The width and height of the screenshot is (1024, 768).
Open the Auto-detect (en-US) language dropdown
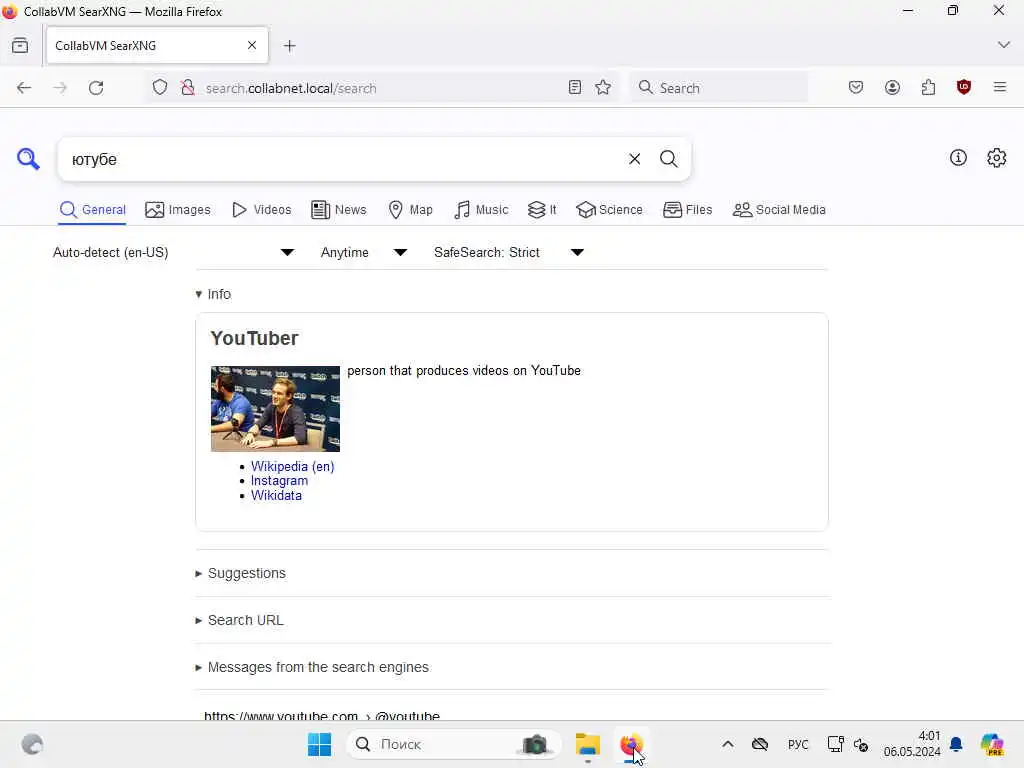[x=173, y=252]
